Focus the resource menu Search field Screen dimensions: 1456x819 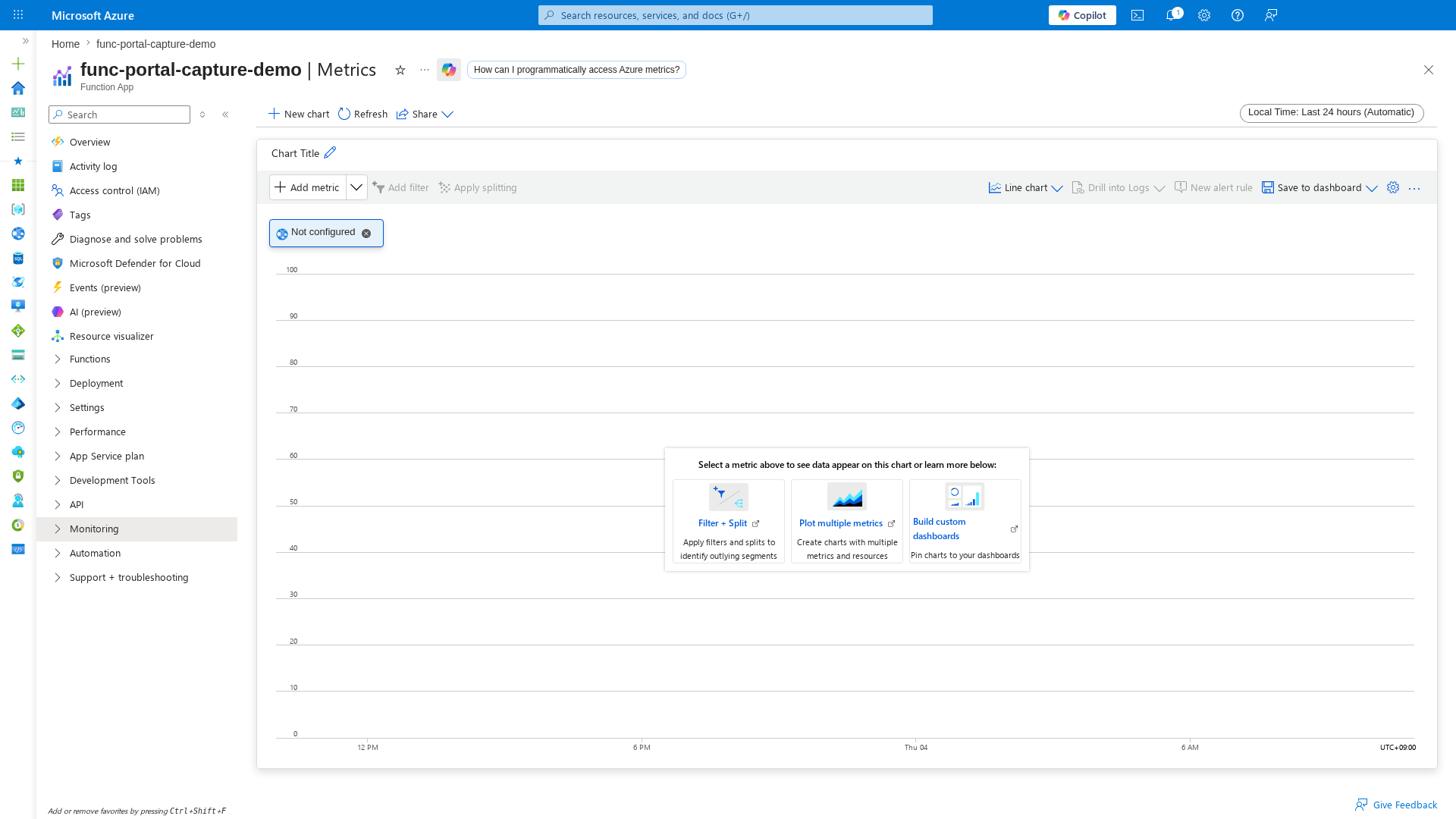pos(119,115)
